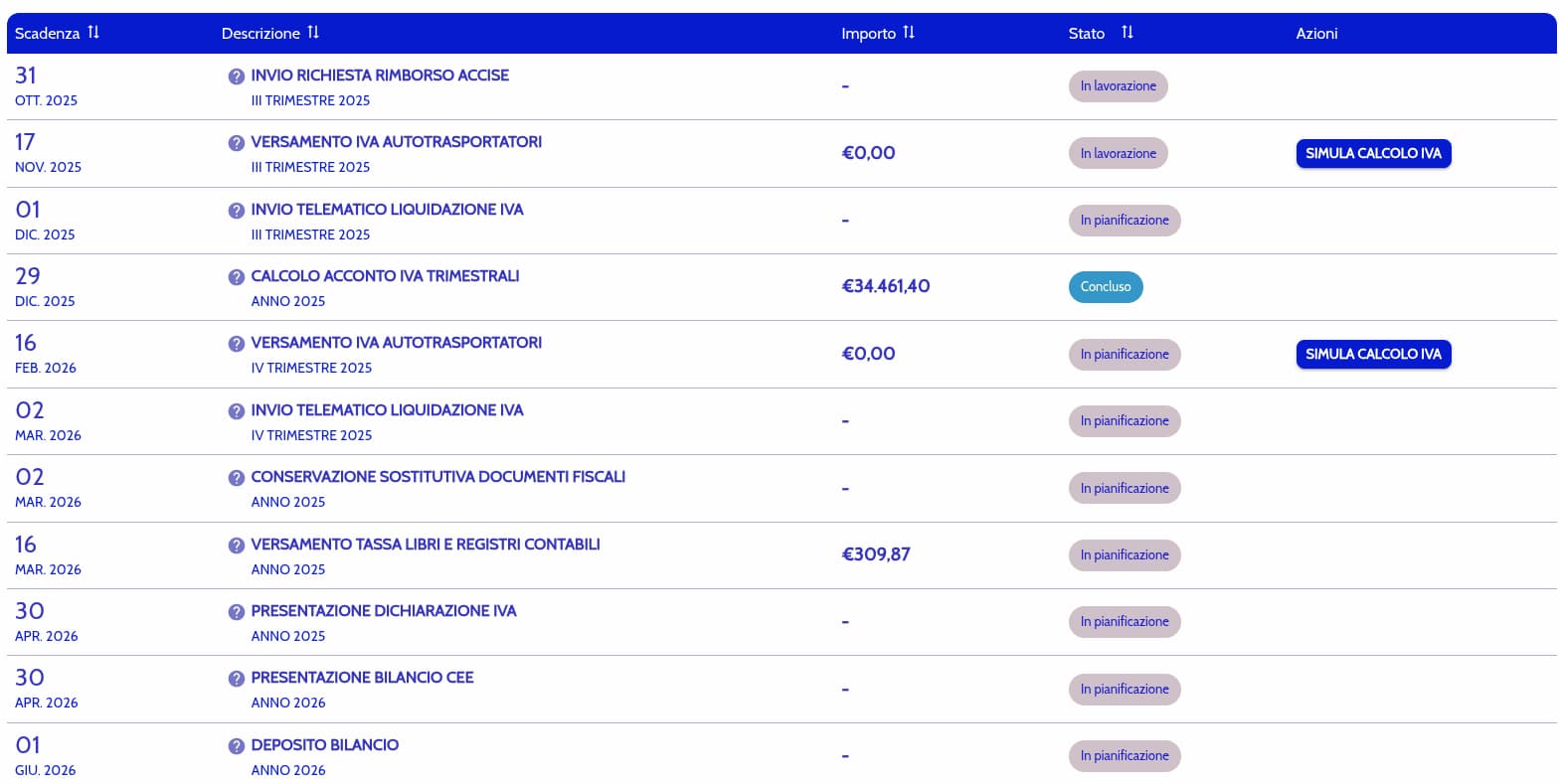Open help icon for CALCOLO ACCONTO IVA TRIMESTRALI

coord(236,277)
